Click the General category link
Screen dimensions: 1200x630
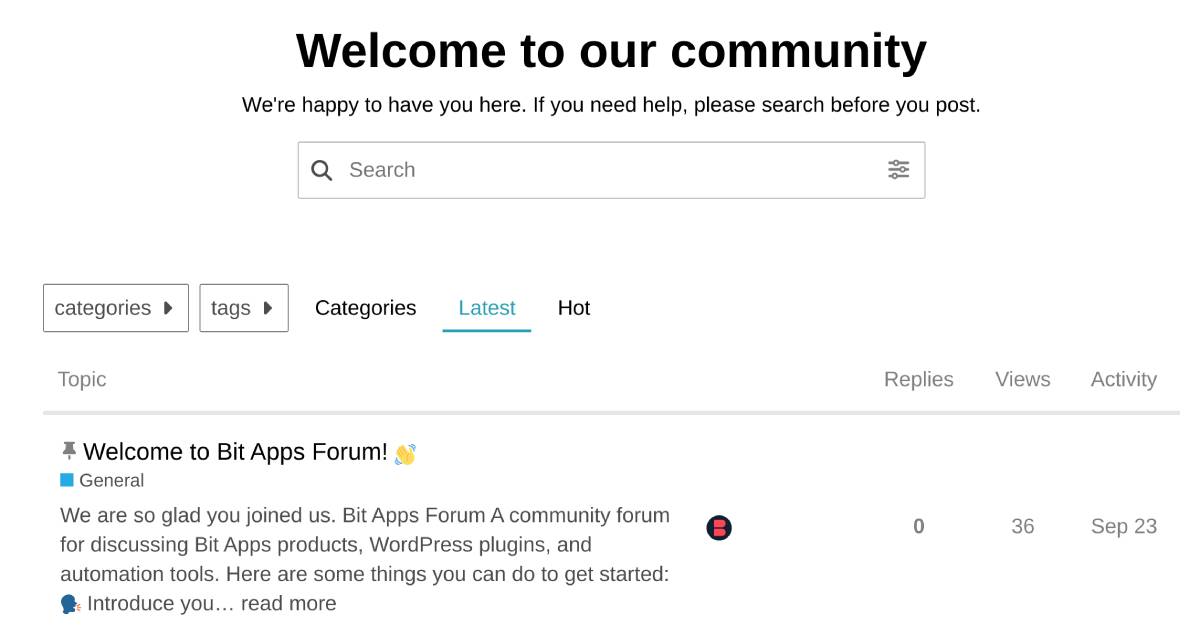click(111, 480)
